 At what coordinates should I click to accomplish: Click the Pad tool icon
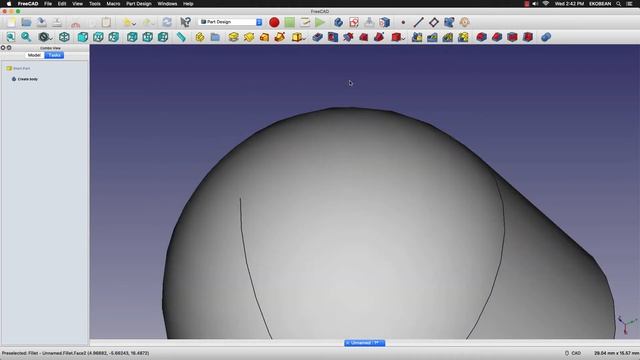click(233, 37)
